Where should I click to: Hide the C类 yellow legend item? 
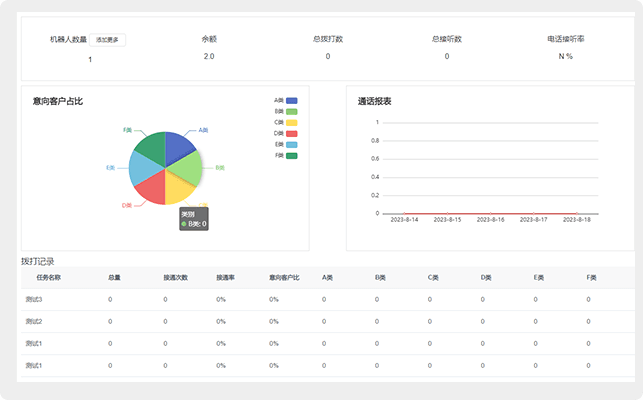click(x=292, y=123)
